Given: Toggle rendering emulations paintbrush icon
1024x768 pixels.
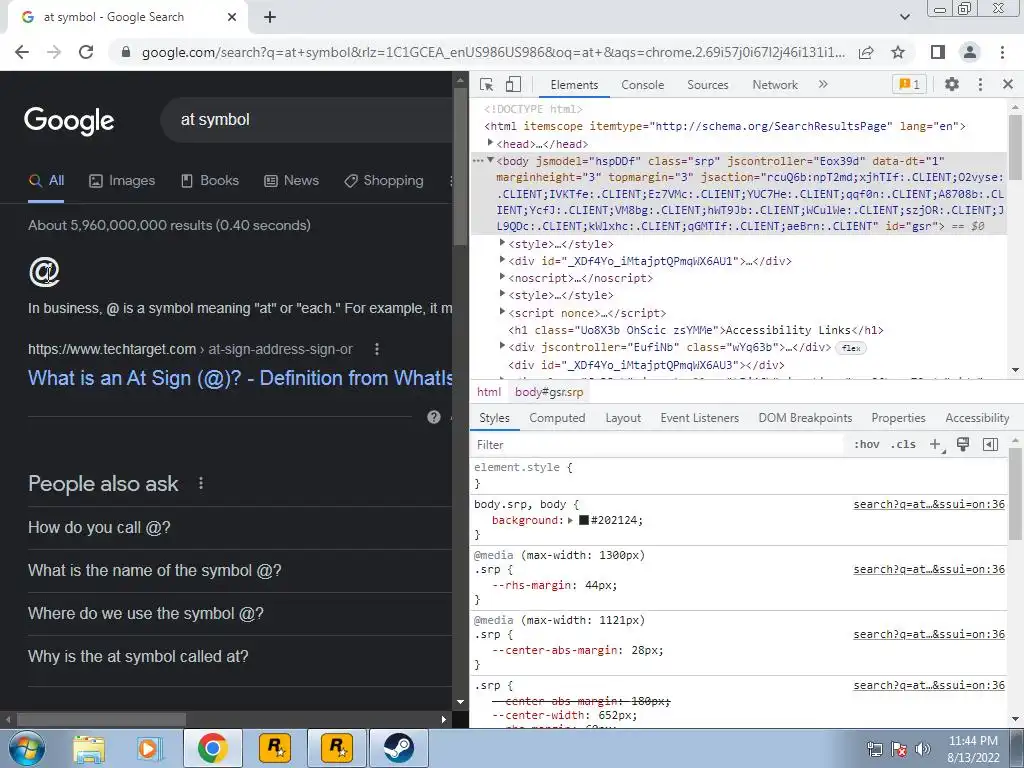Looking at the screenshot, I should click(x=963, y=445).
